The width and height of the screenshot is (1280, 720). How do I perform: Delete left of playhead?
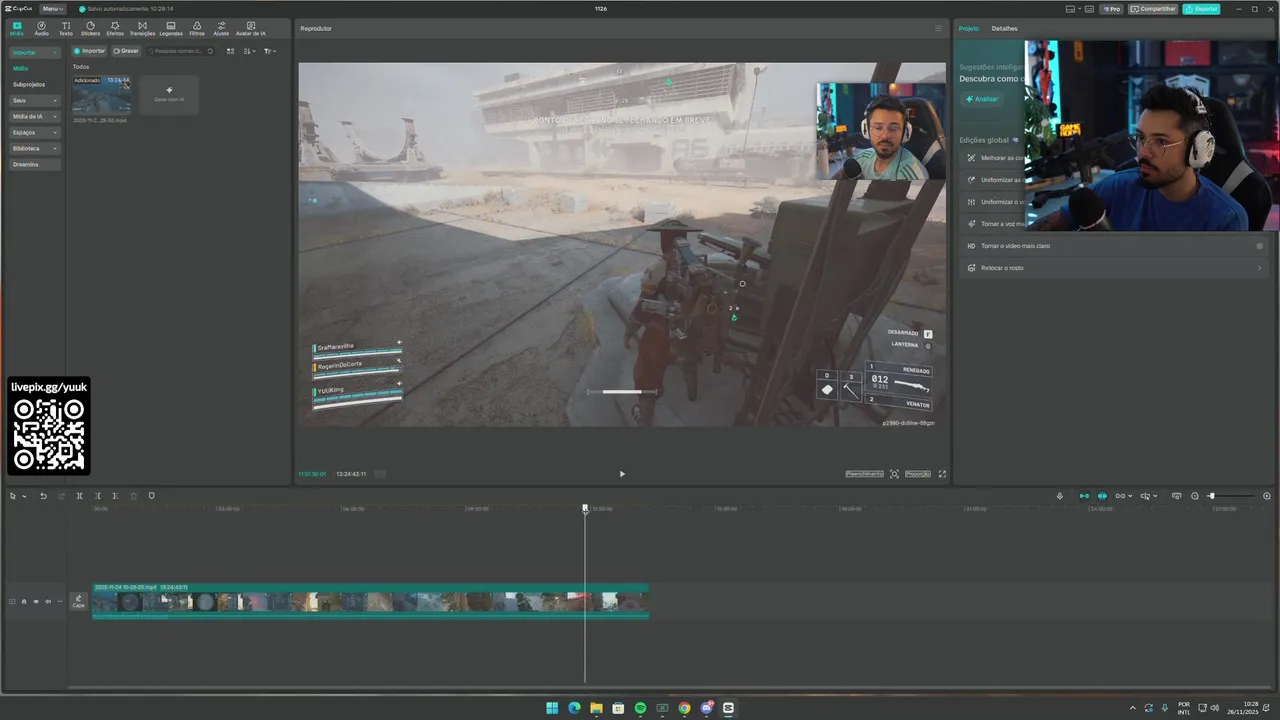click(x=98, y=496)
